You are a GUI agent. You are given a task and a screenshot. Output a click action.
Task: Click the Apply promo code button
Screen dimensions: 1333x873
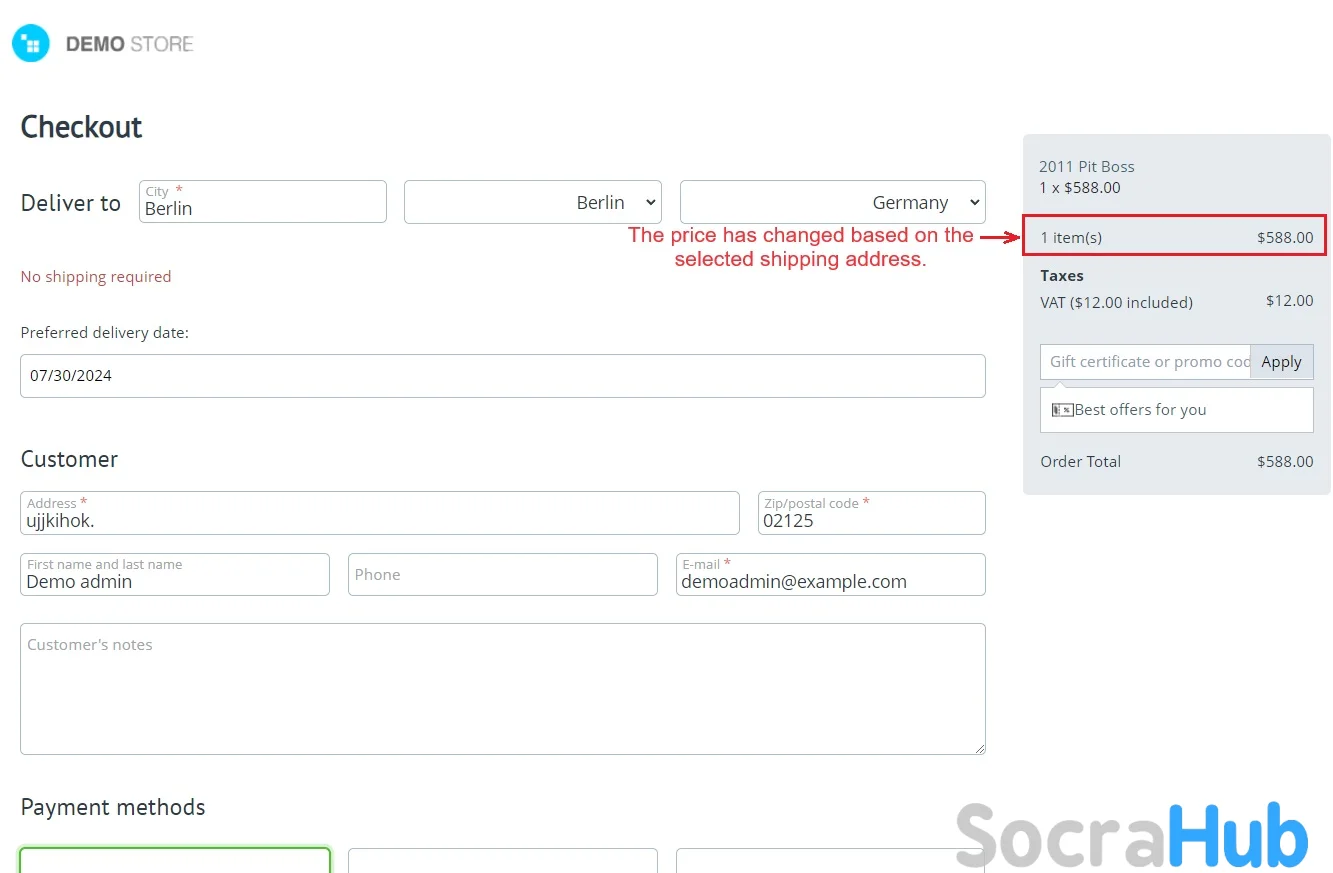pos(1281,362)
